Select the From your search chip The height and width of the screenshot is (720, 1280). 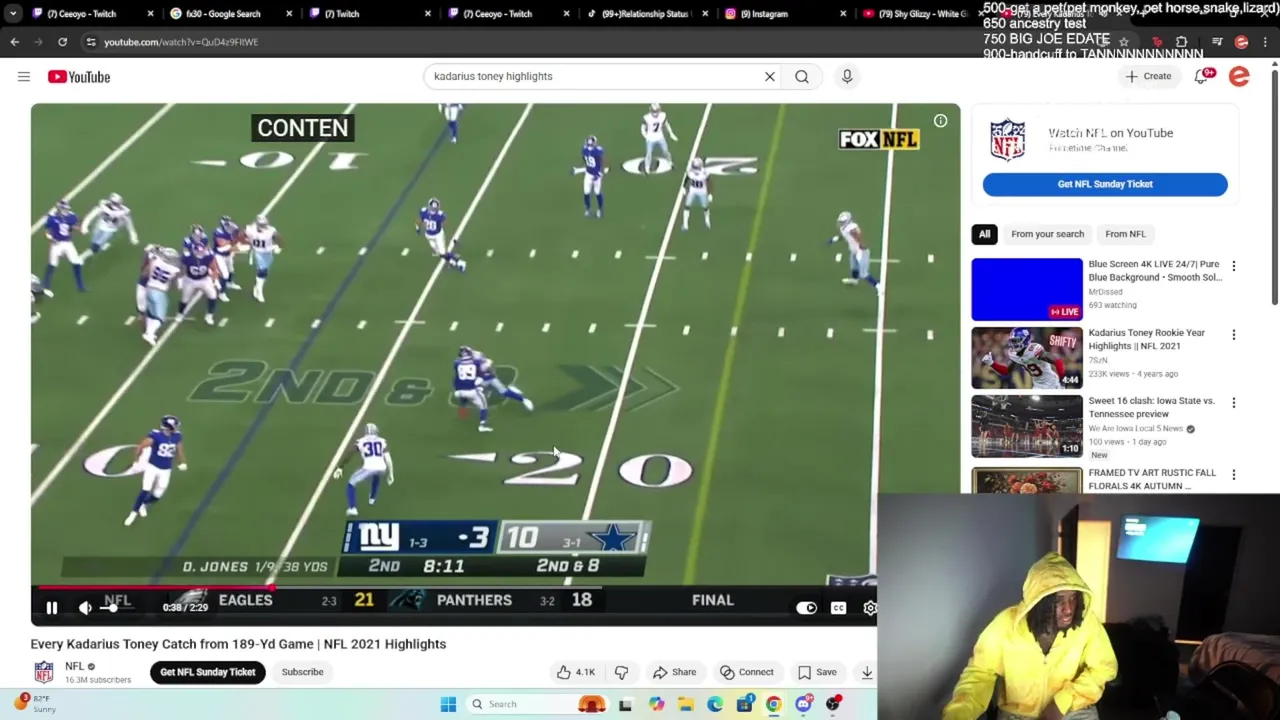(x=1047, y=234)
